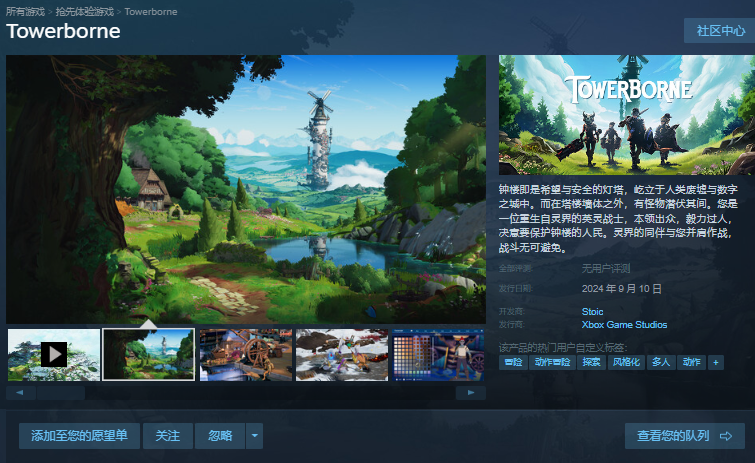Click 添加至您的愿望单 wishlist button
Viewport: 755px width, 463px height.
pyautogui.click(x=79, y=436)
